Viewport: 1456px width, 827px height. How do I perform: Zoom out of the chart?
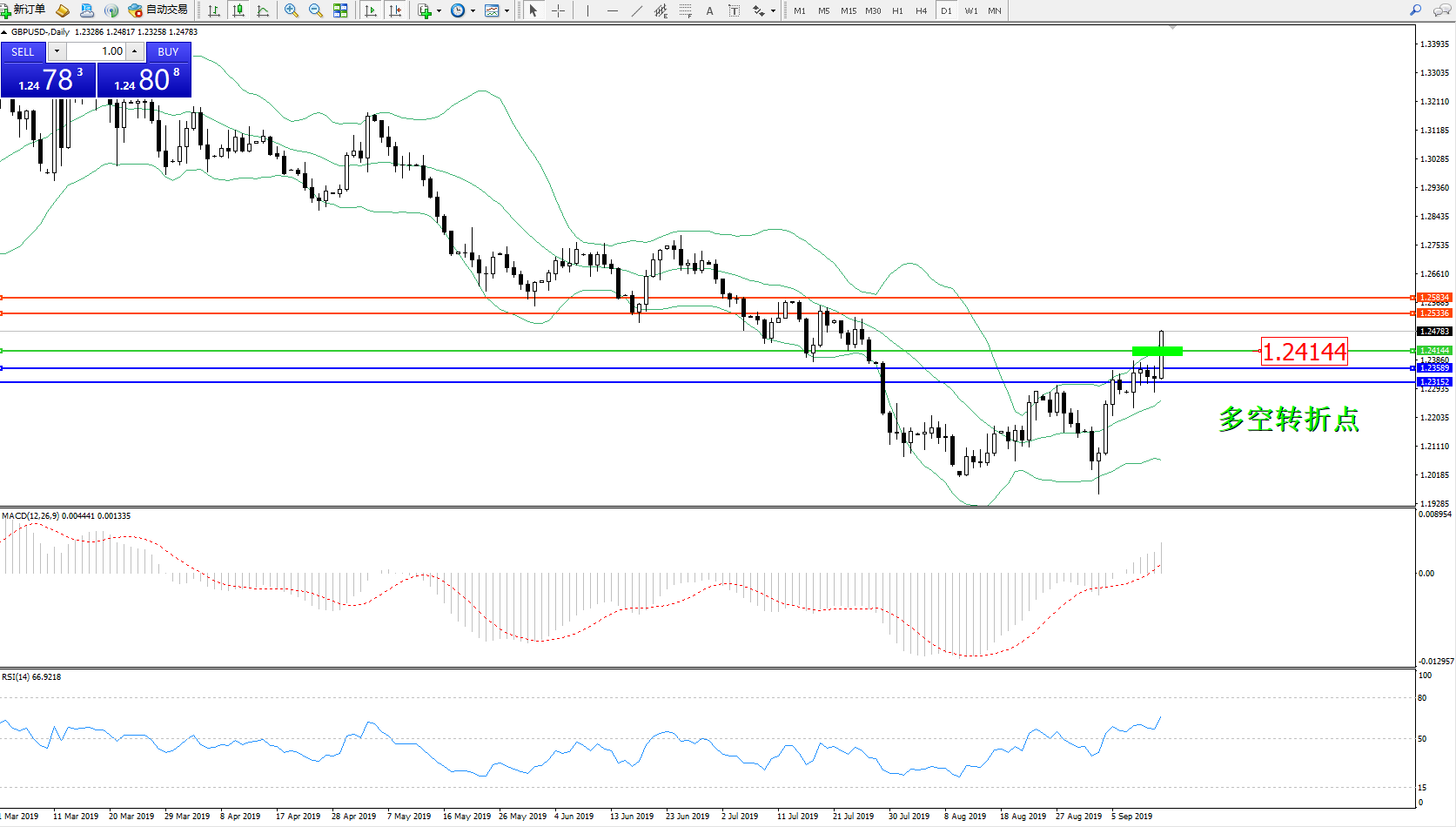(x=316, y=10)
